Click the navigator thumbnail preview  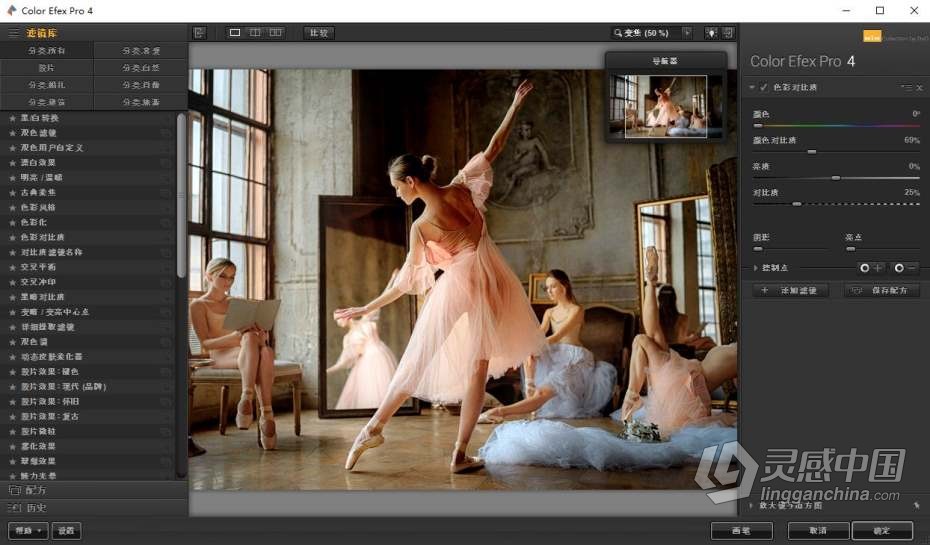pyautogui.click(x=665, y=106)
